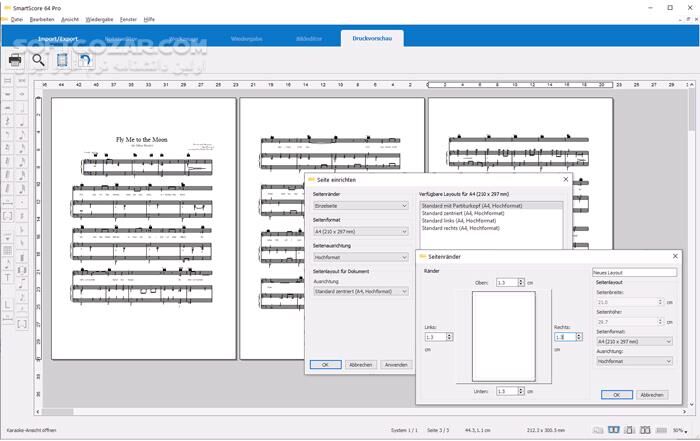Click 'Karaoke-Ansicht öffnen' in status bar
Screen dimensions: 700x441
(x=31, y=430)
